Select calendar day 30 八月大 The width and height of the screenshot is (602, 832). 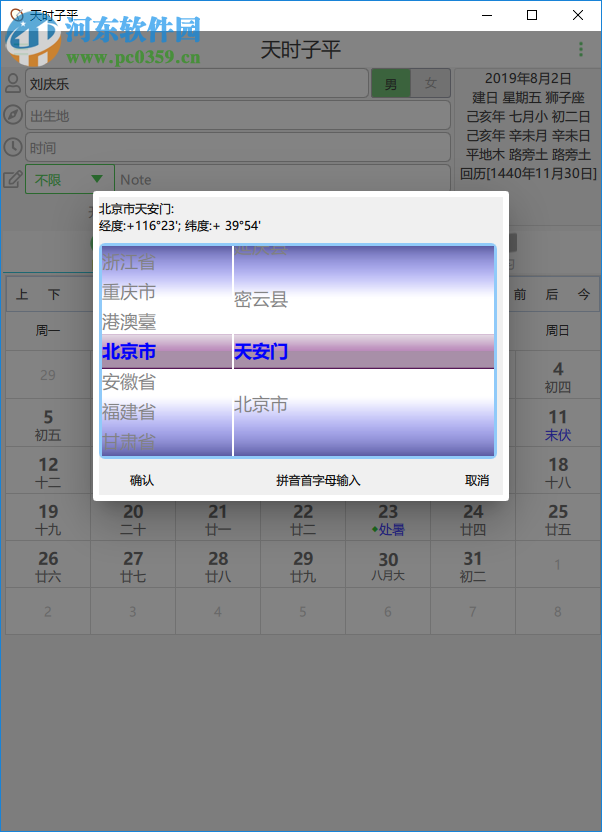(388, 565)
